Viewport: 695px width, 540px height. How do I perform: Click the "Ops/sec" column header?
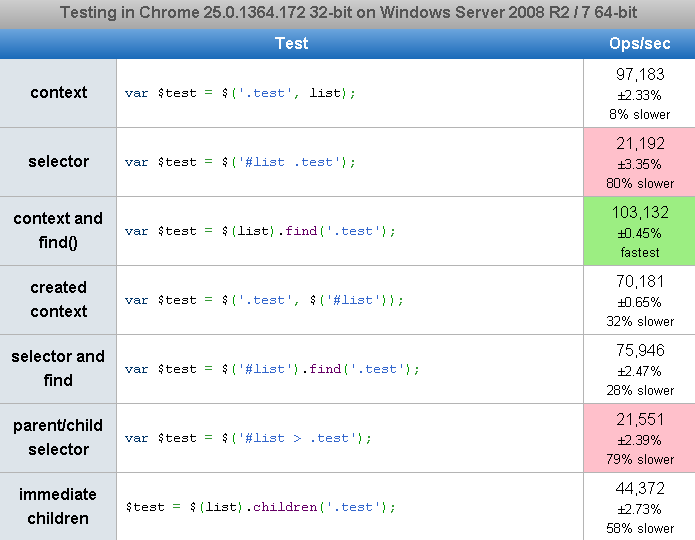click(x=639, y=44)
